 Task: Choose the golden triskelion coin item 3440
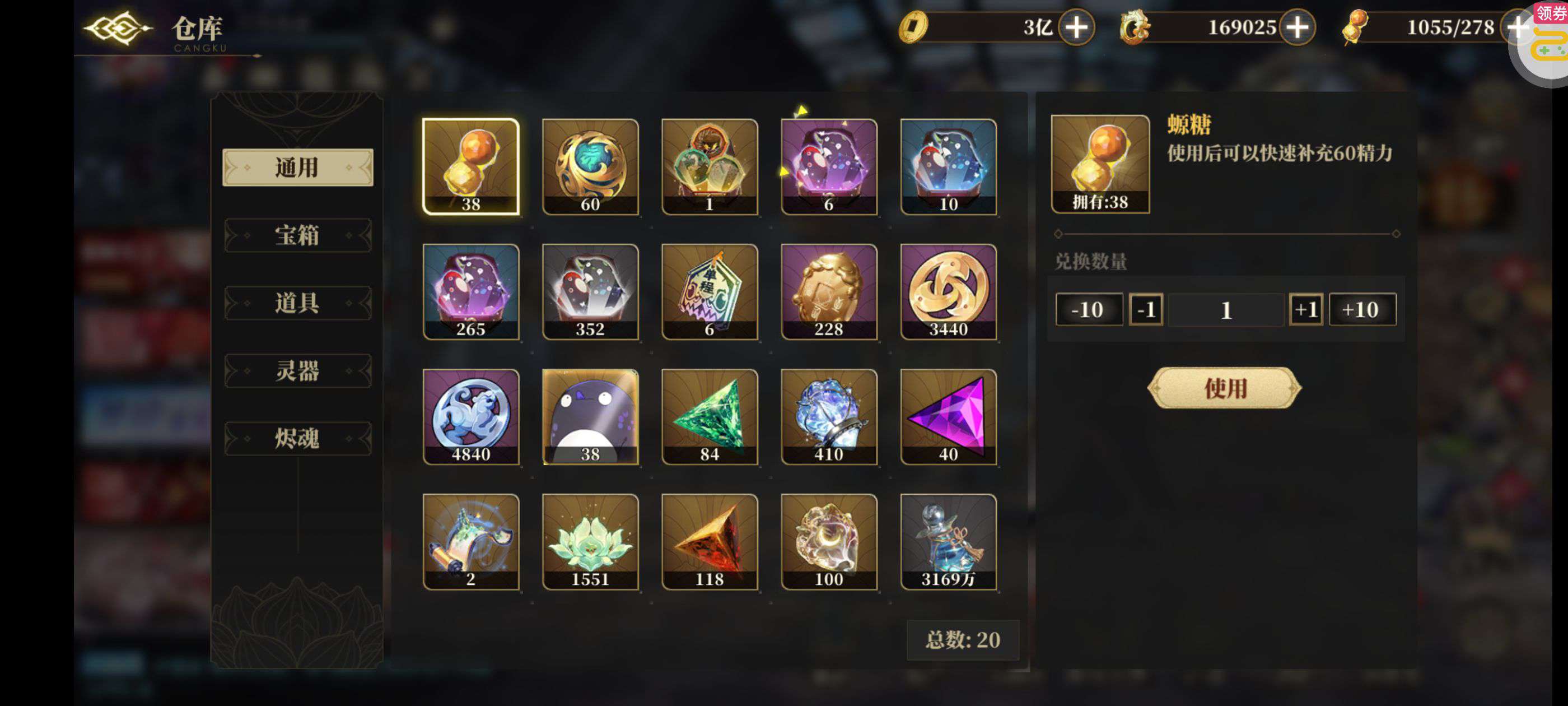pos(948,292)
